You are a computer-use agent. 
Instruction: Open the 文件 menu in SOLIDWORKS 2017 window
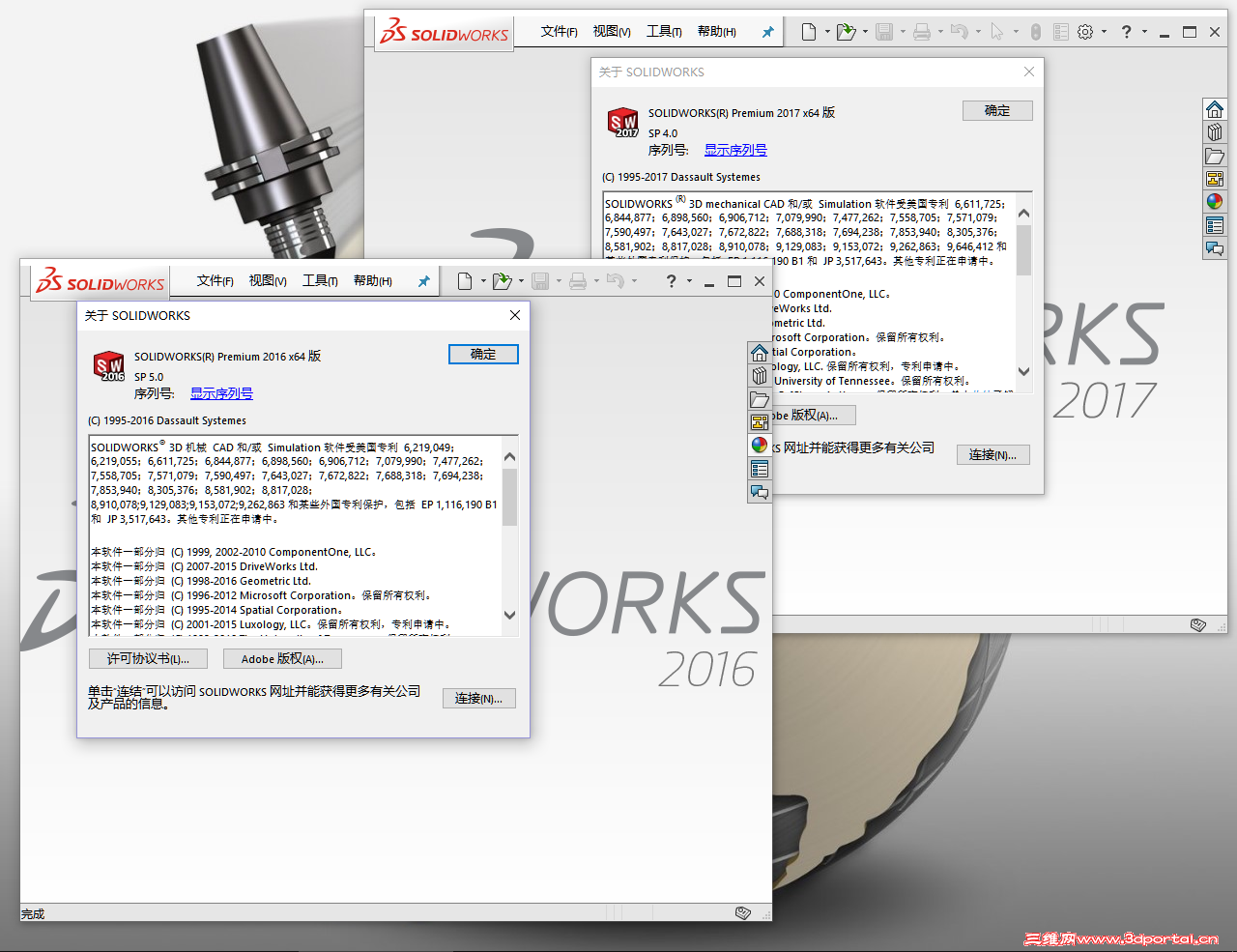(x=559, y=32)
